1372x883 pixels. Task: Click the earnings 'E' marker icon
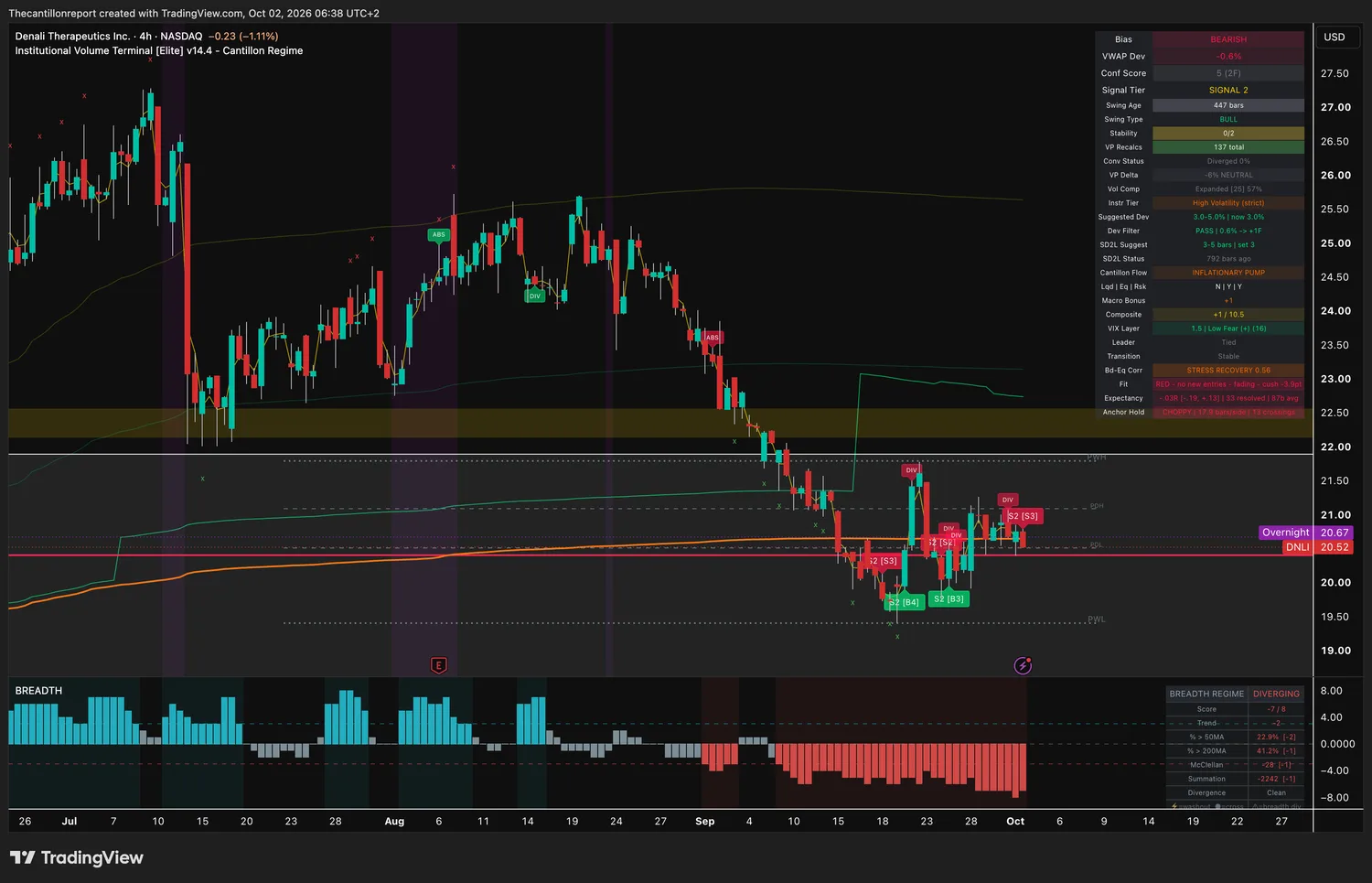tap(438, 665)
